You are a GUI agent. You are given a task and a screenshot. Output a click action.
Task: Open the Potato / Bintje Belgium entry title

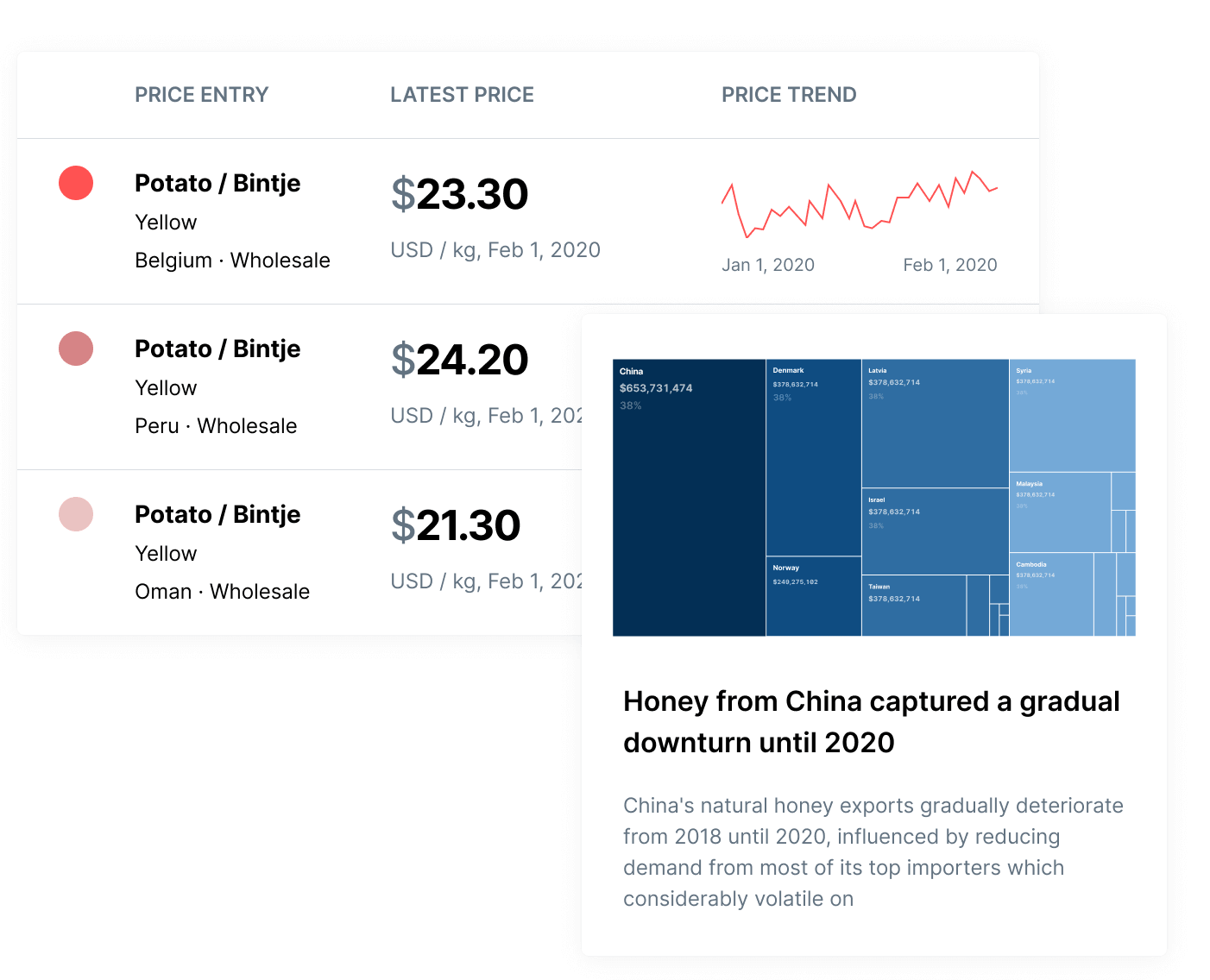point(217,183)
